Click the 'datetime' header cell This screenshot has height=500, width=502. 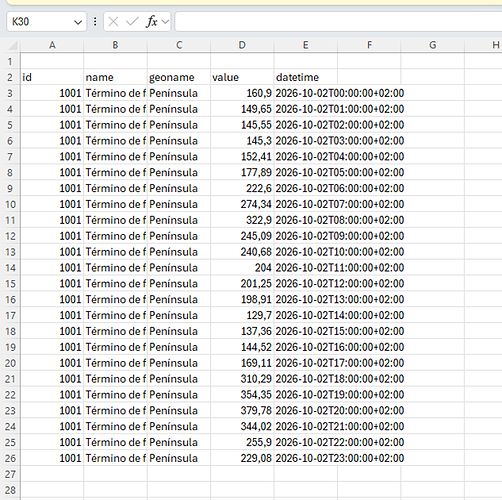pyautogui.click(x=306, y=77)
